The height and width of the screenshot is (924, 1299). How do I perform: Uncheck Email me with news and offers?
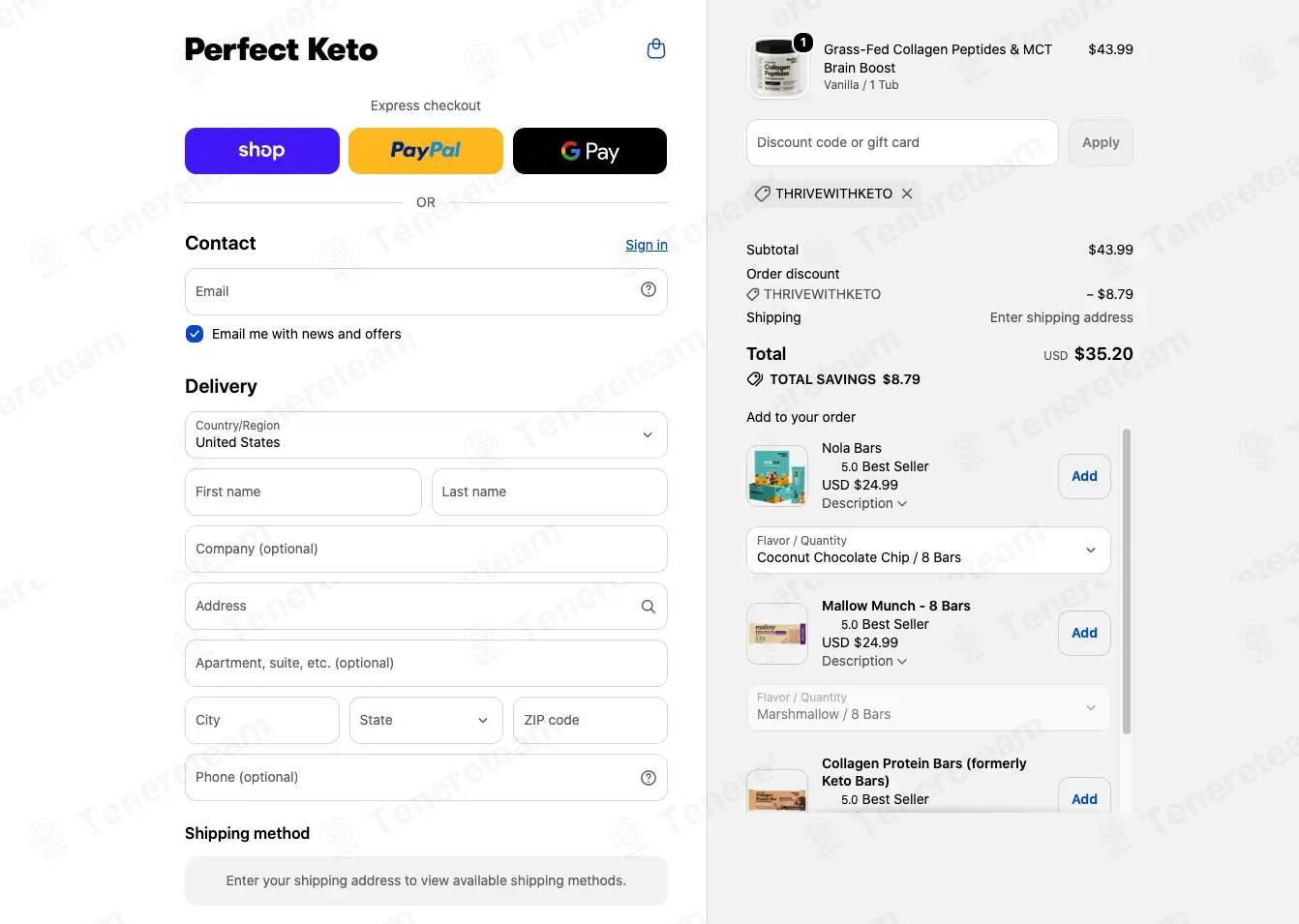[195, 334]
